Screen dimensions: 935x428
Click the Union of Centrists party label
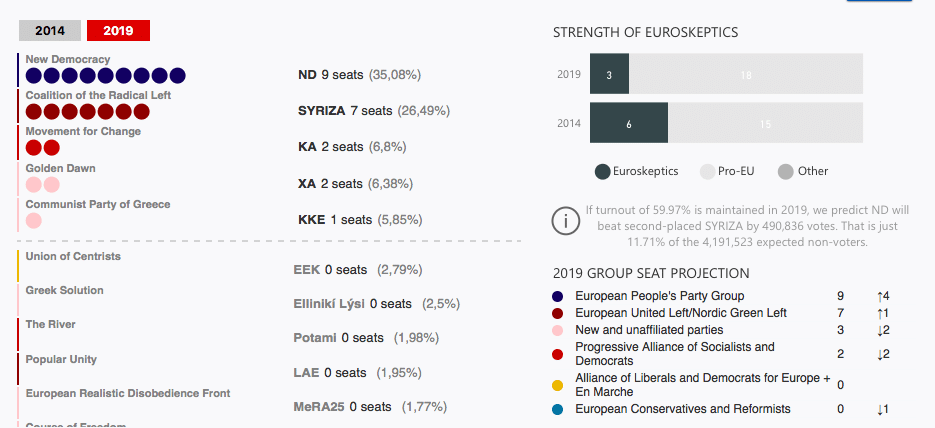tap(73, 256)
